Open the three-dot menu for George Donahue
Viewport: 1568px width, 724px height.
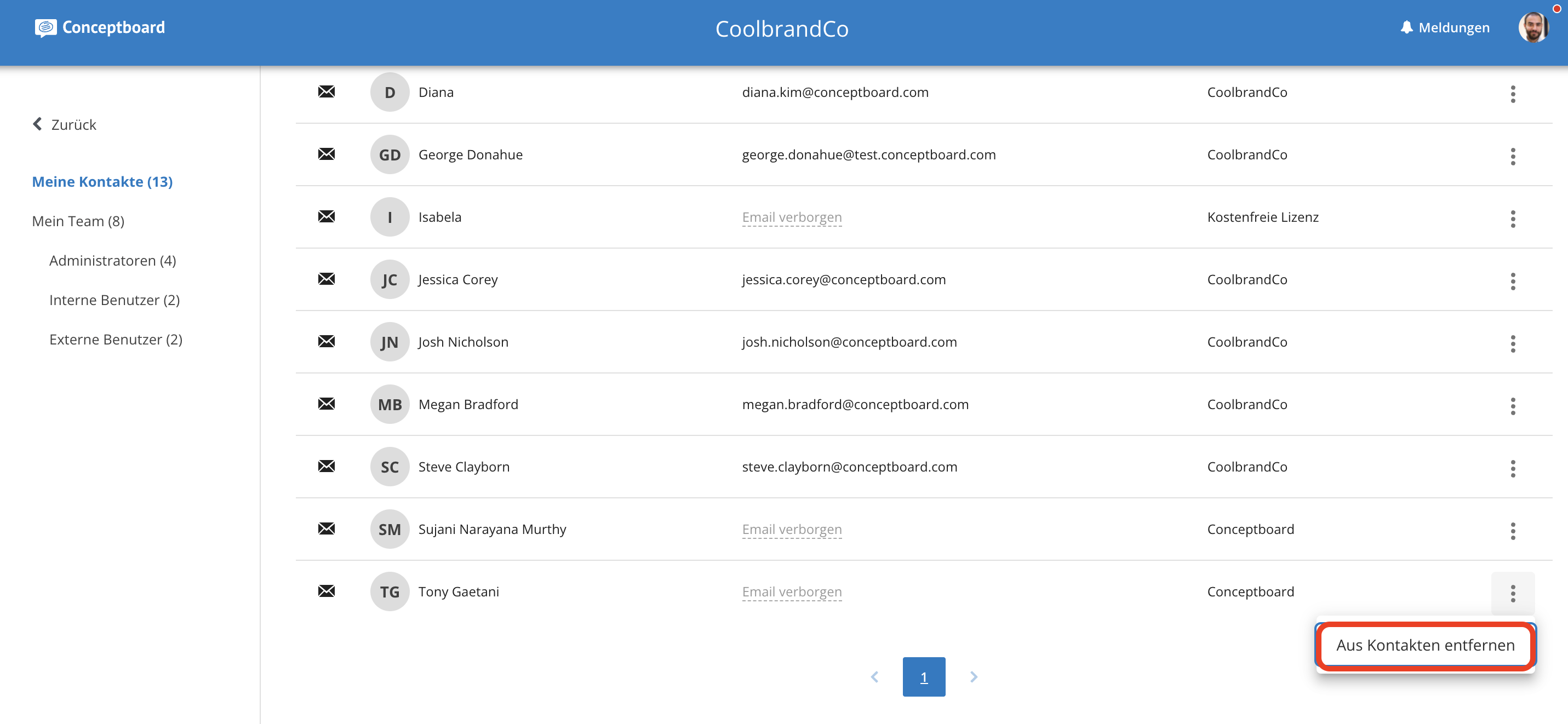click(x=1513, y=157)
